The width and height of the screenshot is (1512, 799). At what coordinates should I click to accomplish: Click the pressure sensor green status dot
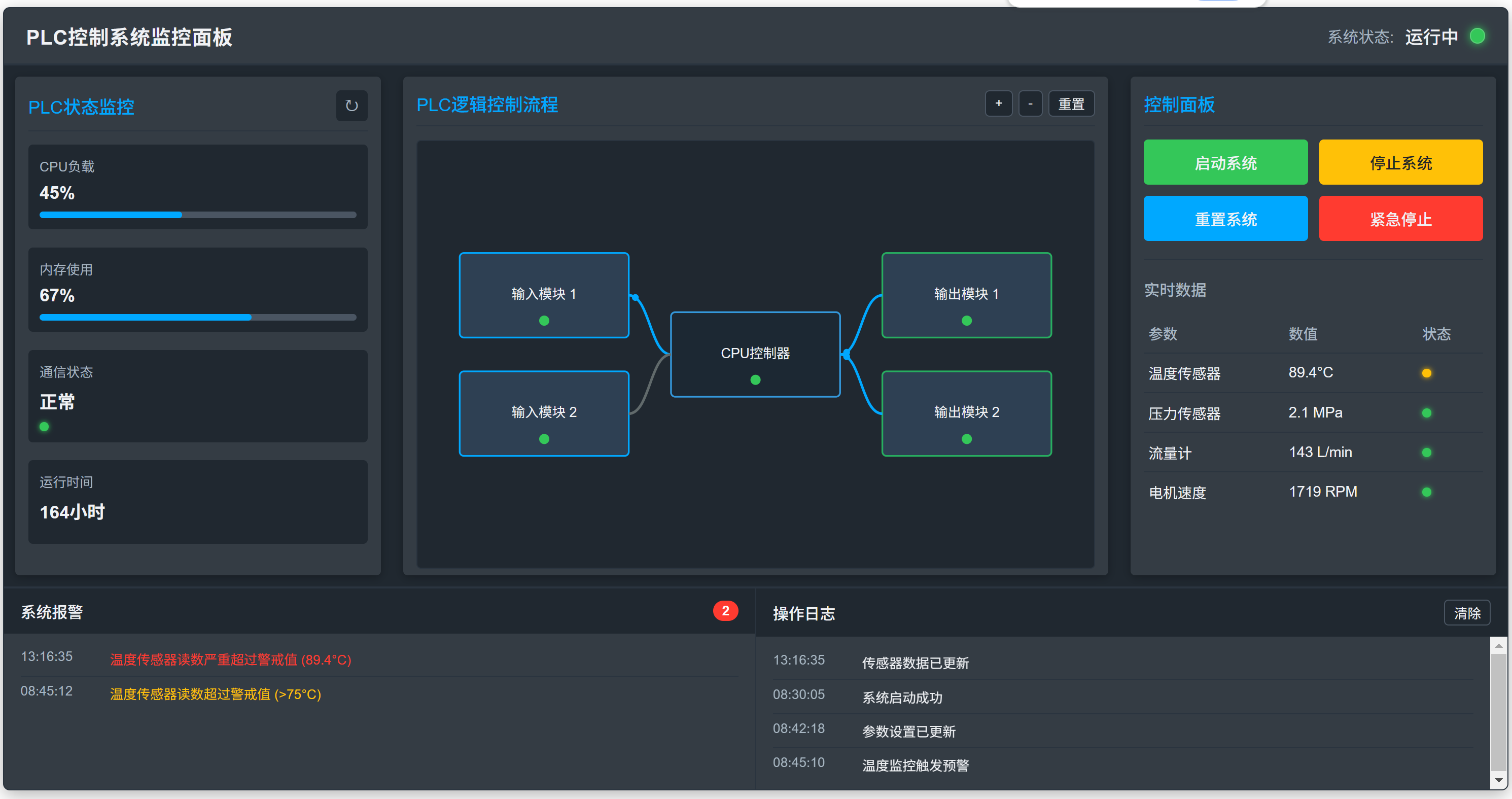click(x=1426, y=413)
